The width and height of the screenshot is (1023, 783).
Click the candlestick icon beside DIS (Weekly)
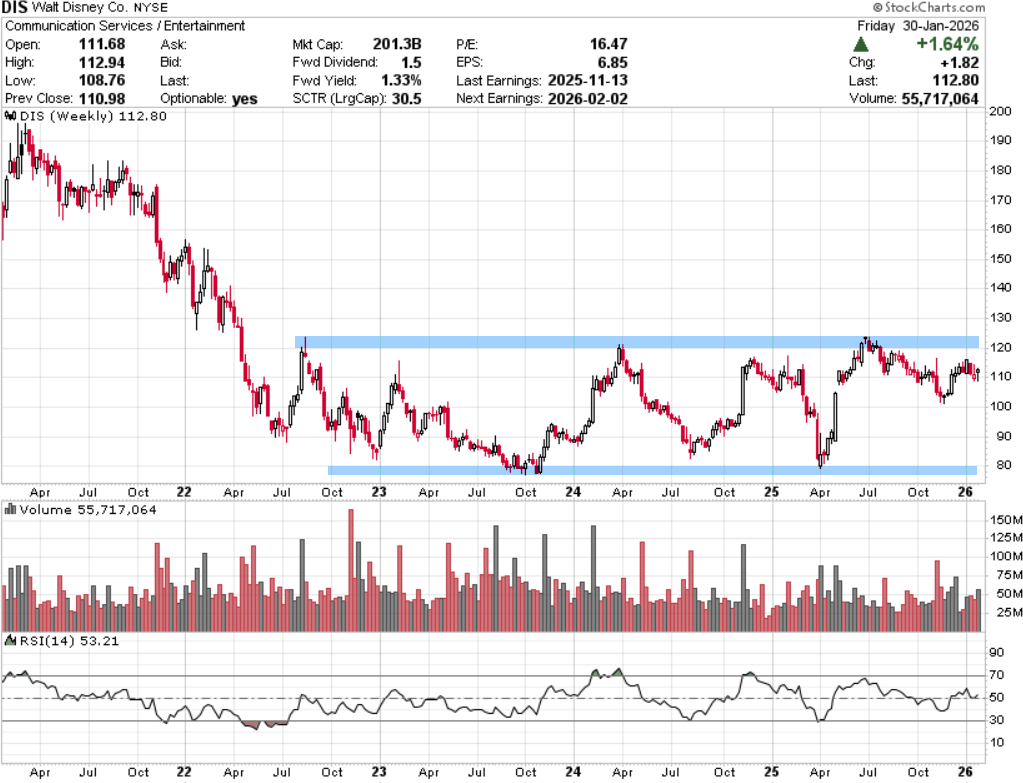click(10, 116)
